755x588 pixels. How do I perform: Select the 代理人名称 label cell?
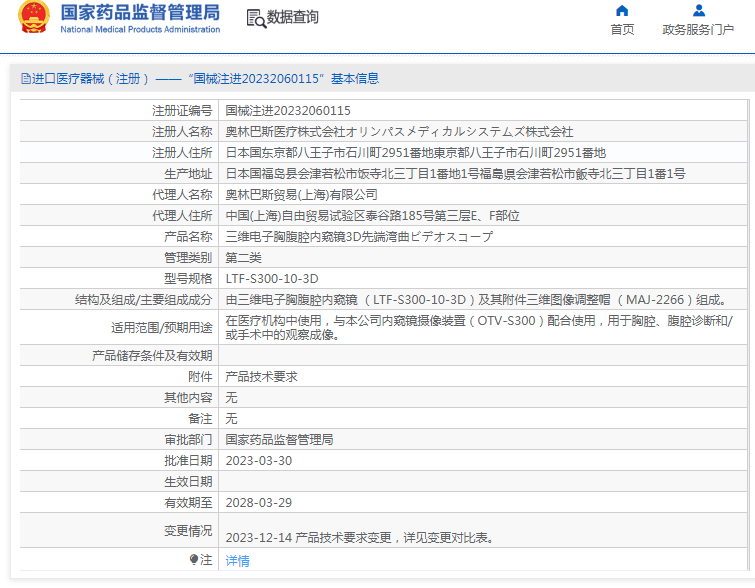182,195
